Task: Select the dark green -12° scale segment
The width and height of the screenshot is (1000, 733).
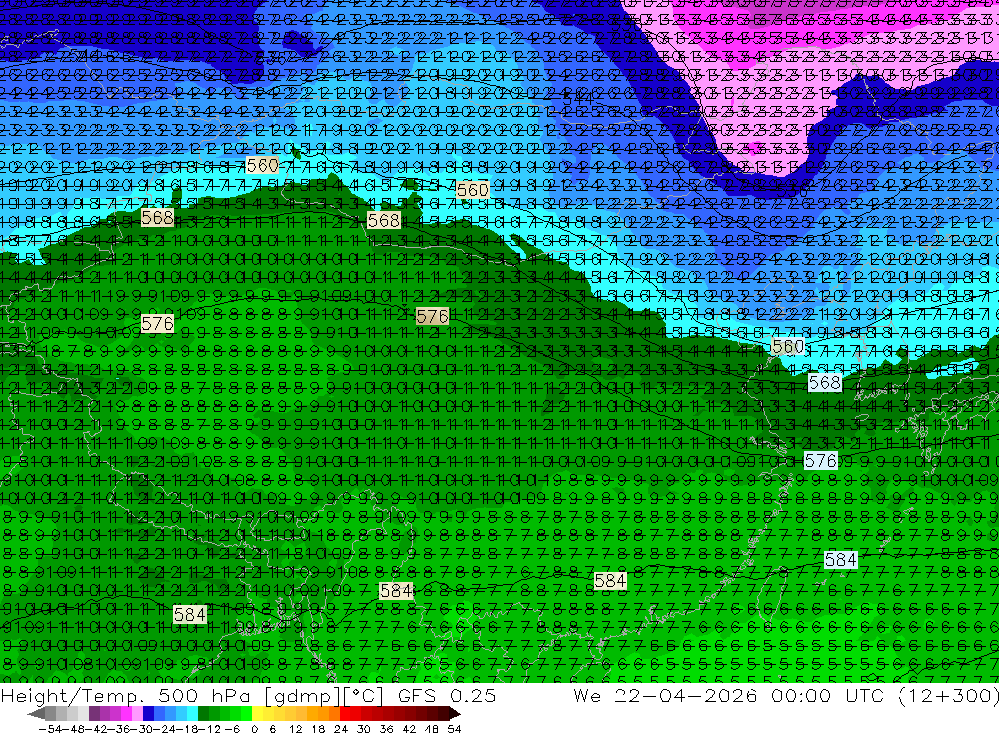Action: 203,714
